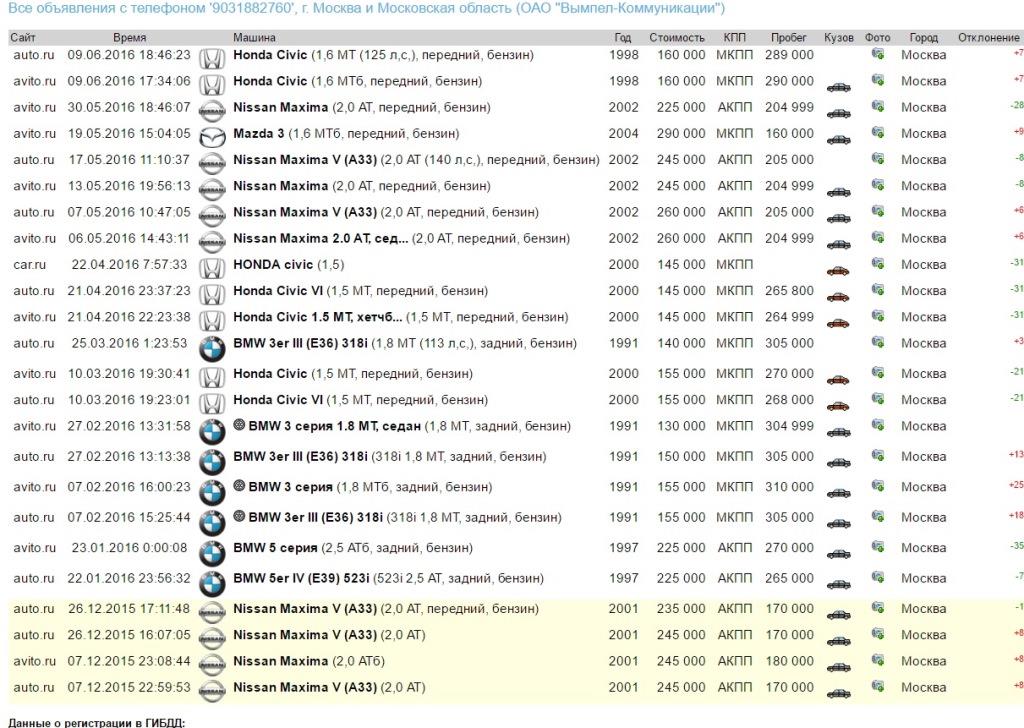Image resolution: width=1024 pixels, height=728 pixels.
Task: Sort by 'Год' column header
Action: point(623,38)
